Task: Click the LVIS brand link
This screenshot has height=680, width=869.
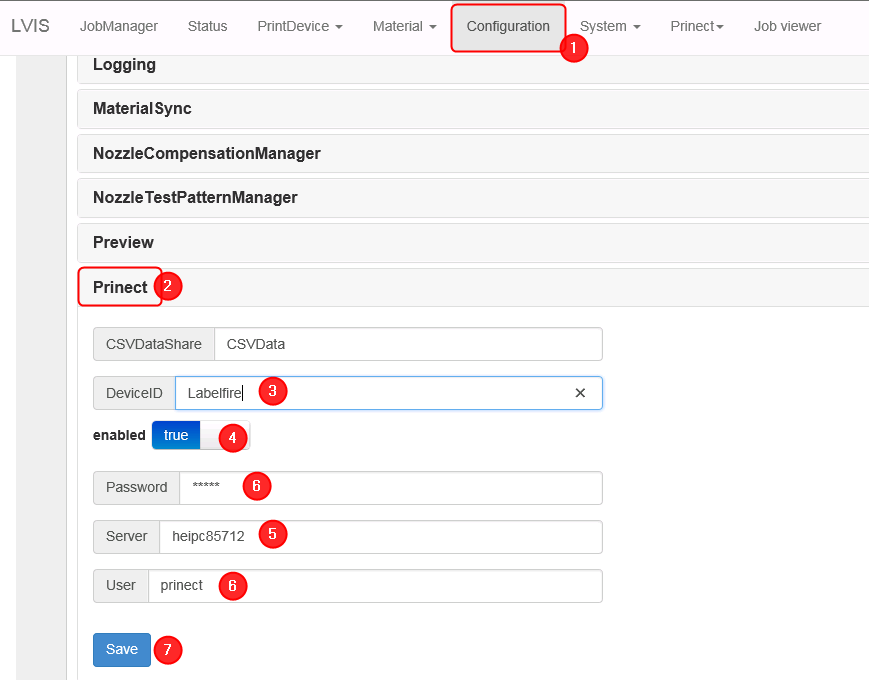Action: (x=30, y=27)
